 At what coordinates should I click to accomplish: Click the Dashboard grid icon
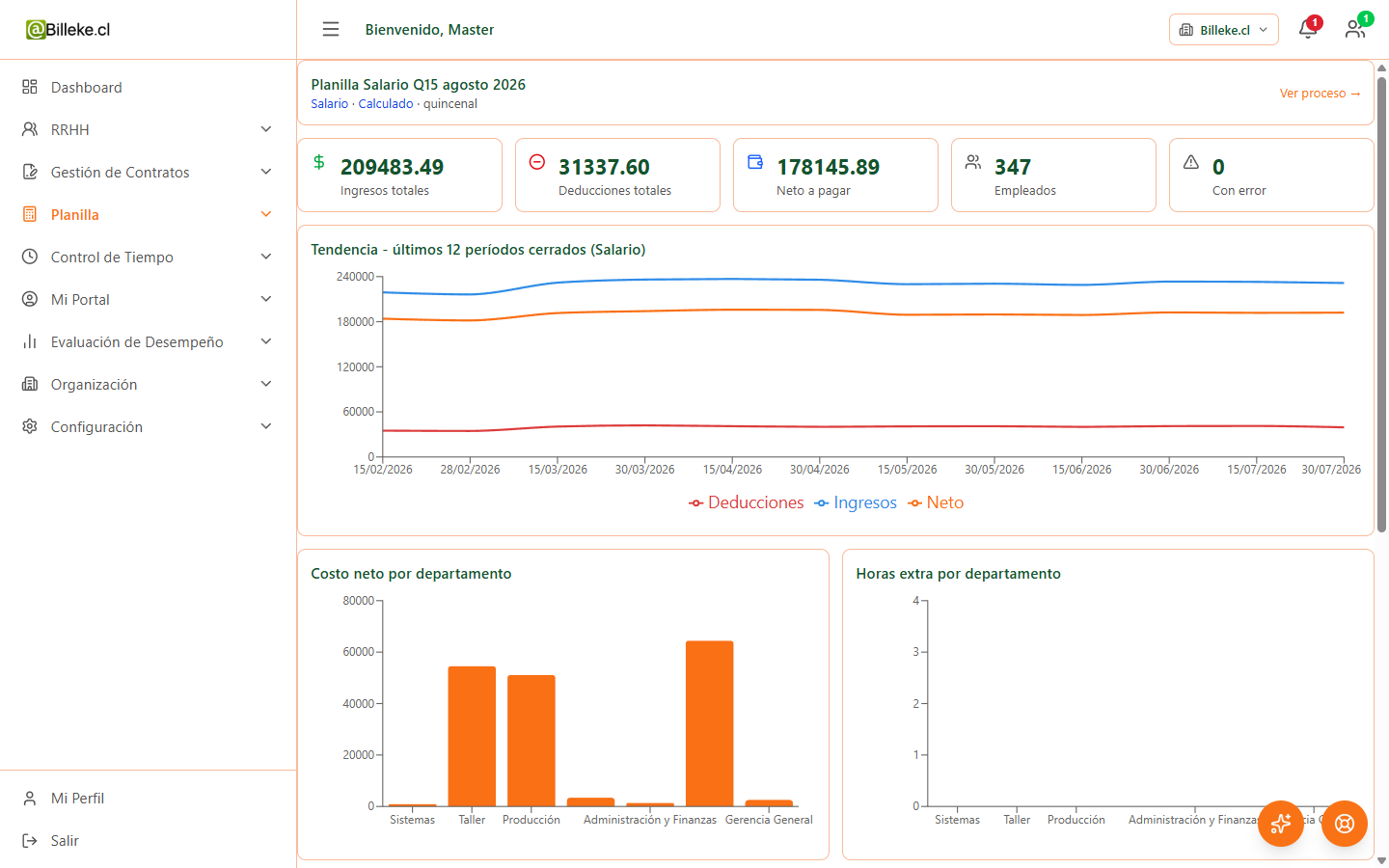click(30, 87)
